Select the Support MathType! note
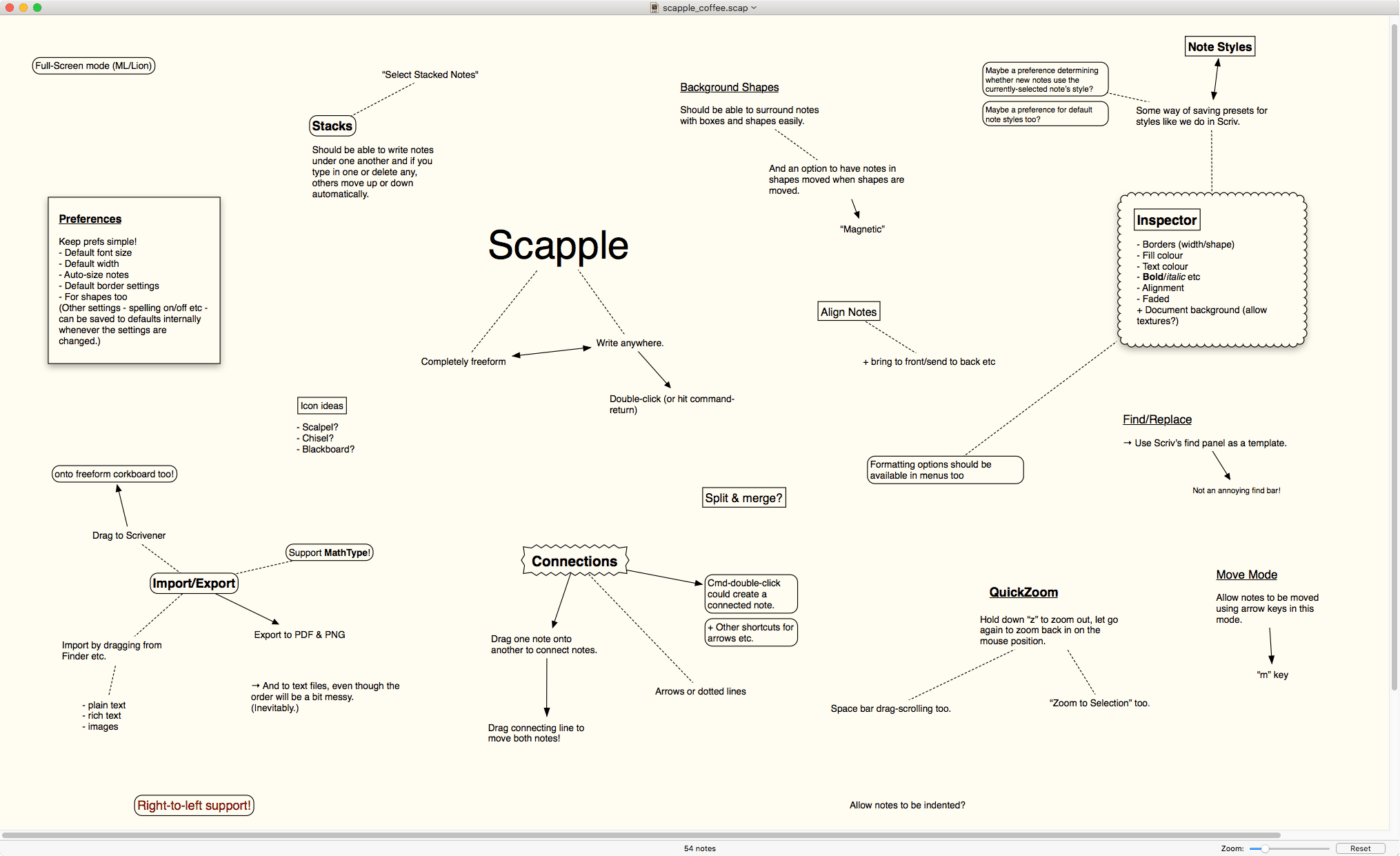This screenshot has height=856, width=1400. [329, 552]
